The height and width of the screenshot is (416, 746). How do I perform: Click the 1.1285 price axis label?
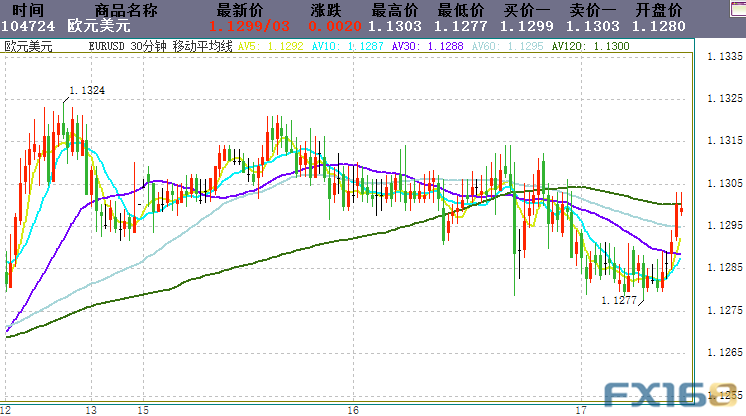pos(725,267)
